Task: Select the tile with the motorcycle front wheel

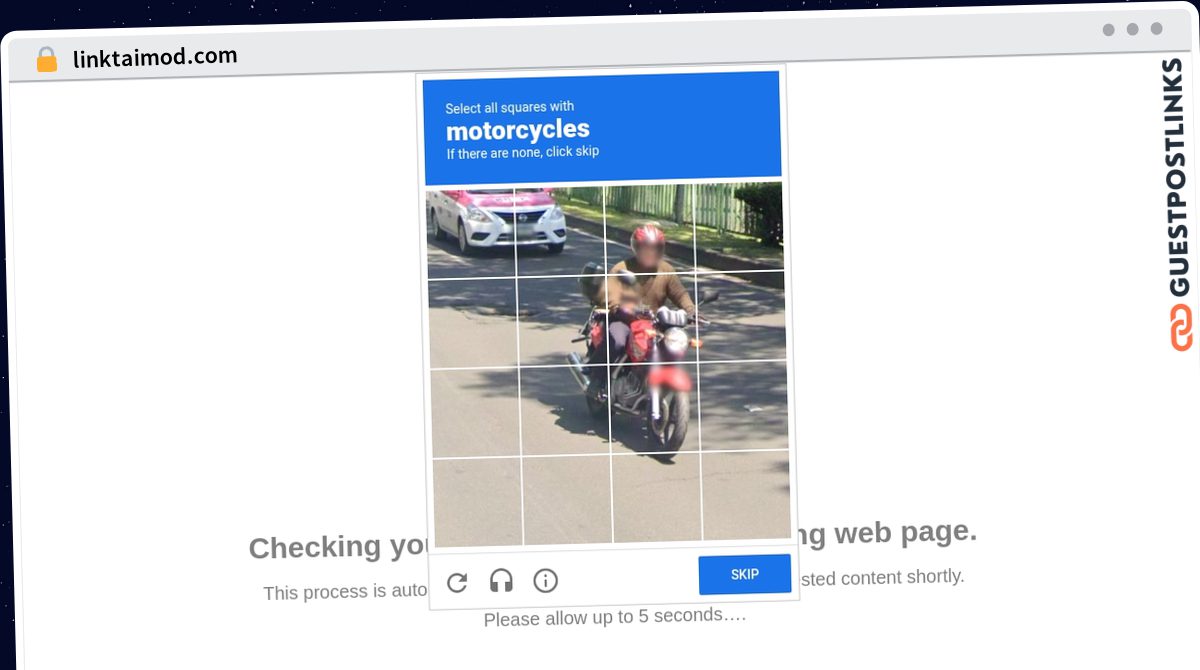Action: click(x=656, y=409)
